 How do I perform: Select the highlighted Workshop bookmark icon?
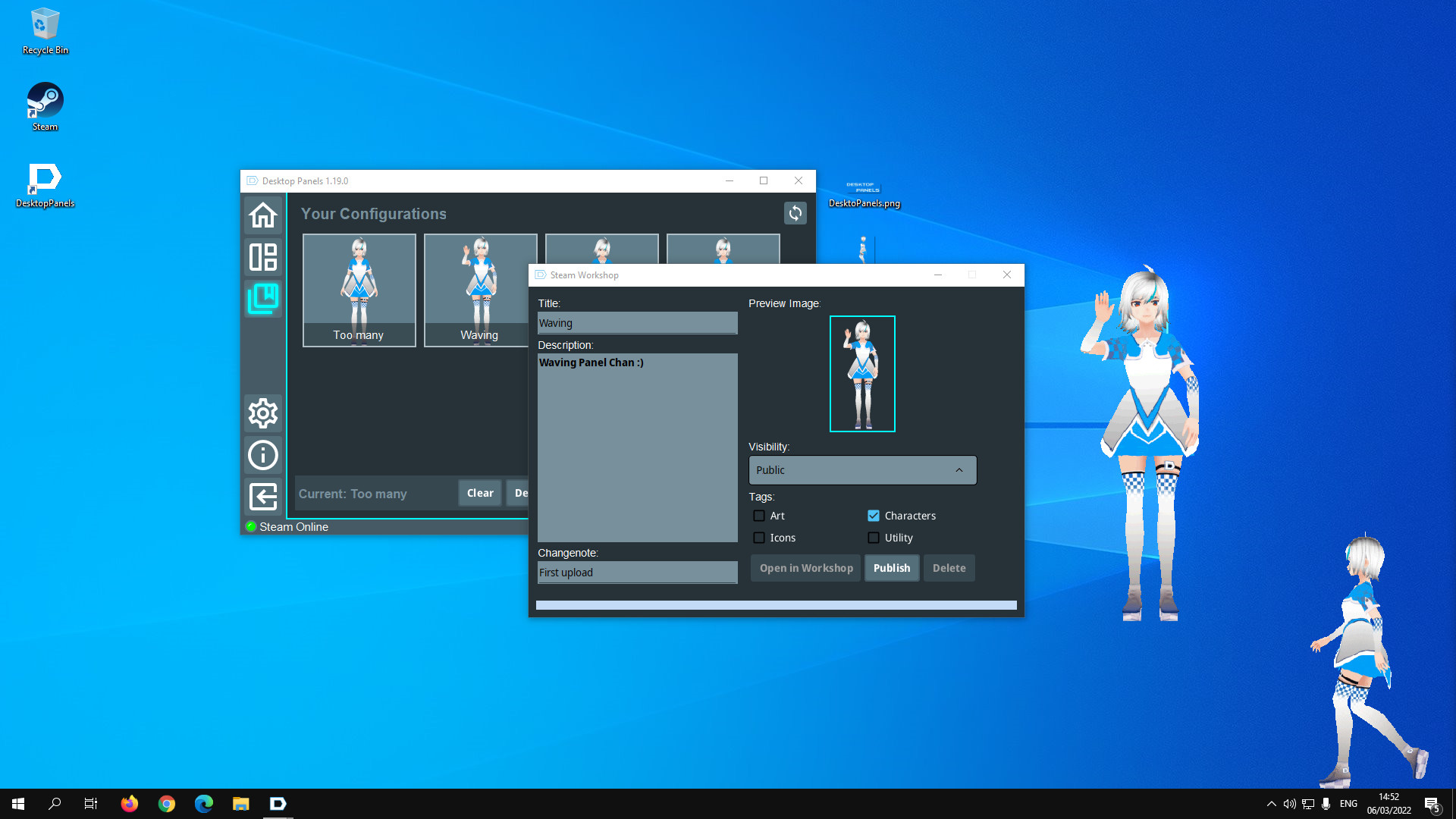(x=262, y=299)
